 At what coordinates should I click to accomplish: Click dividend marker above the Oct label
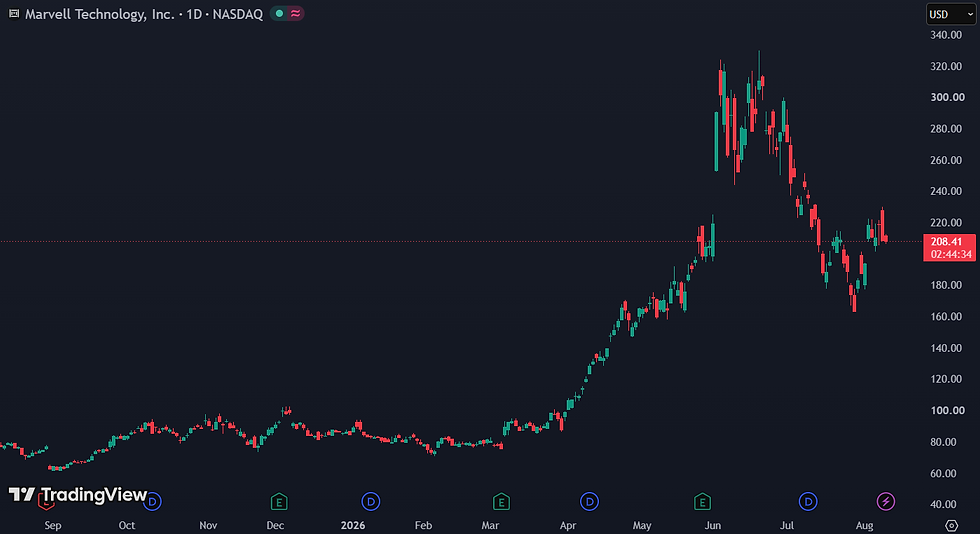pyautogui.click(x=152, y=501)
